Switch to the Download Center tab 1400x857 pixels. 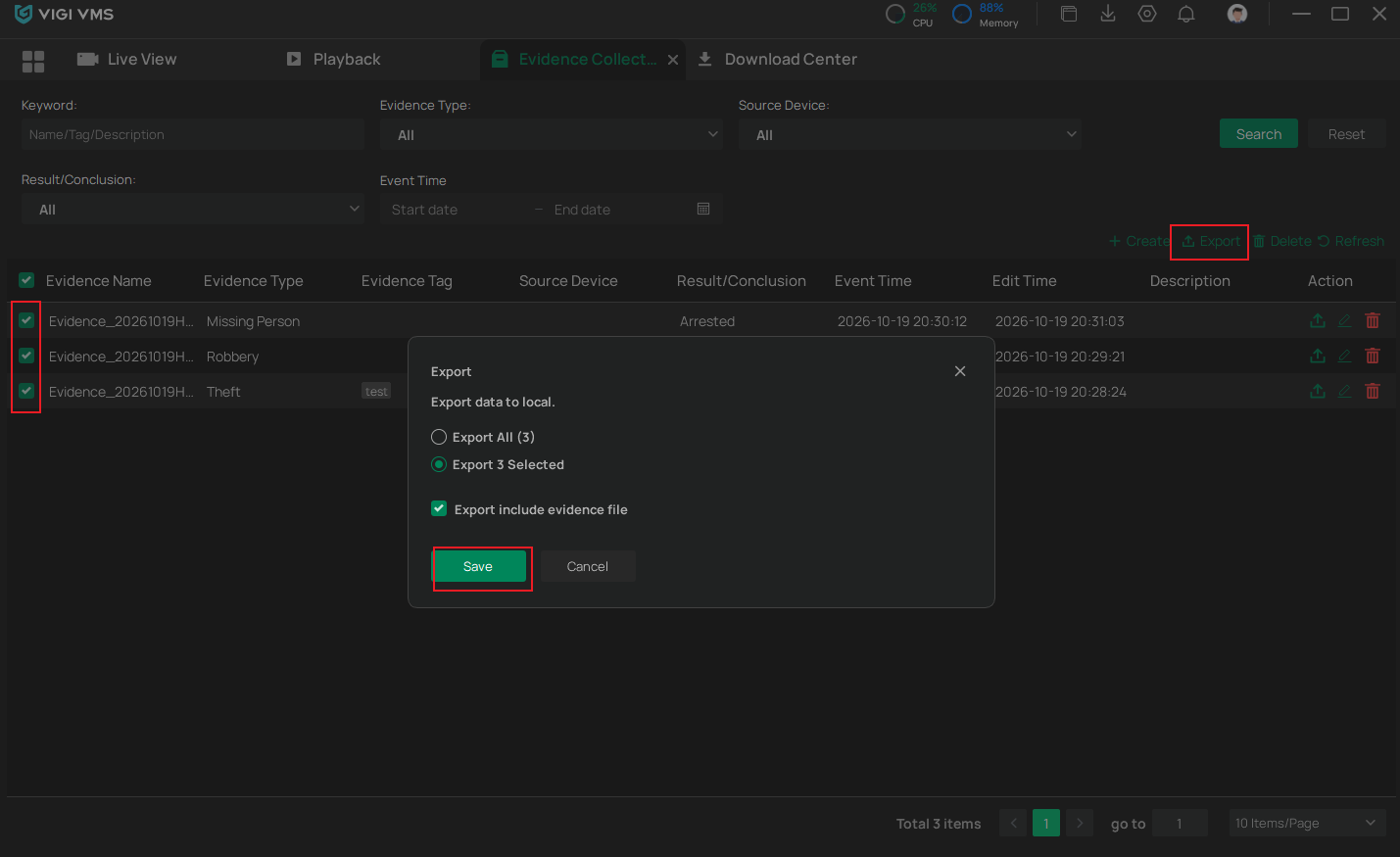(777, 60)
